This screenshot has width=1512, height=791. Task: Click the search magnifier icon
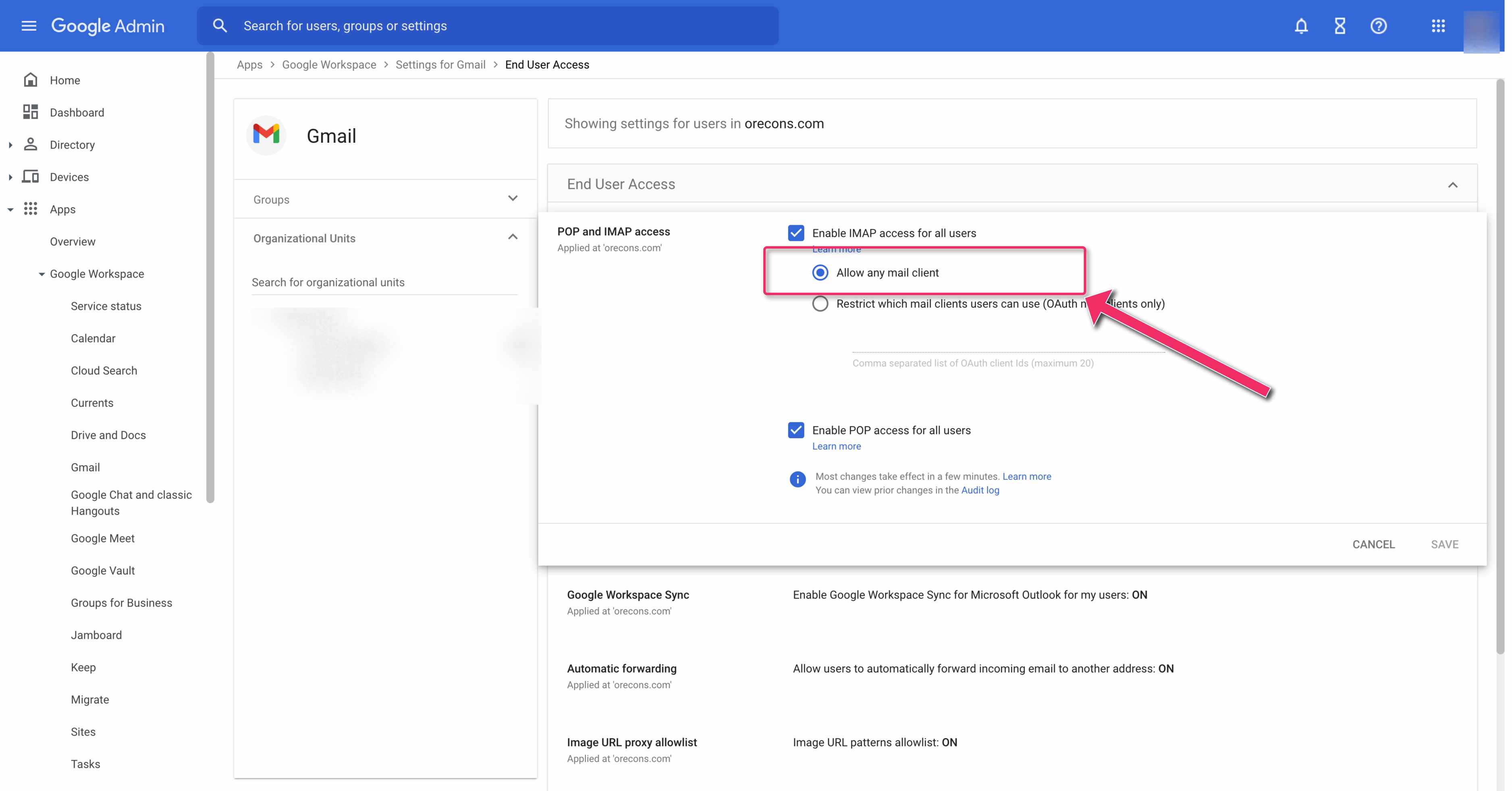pos(220,26)
